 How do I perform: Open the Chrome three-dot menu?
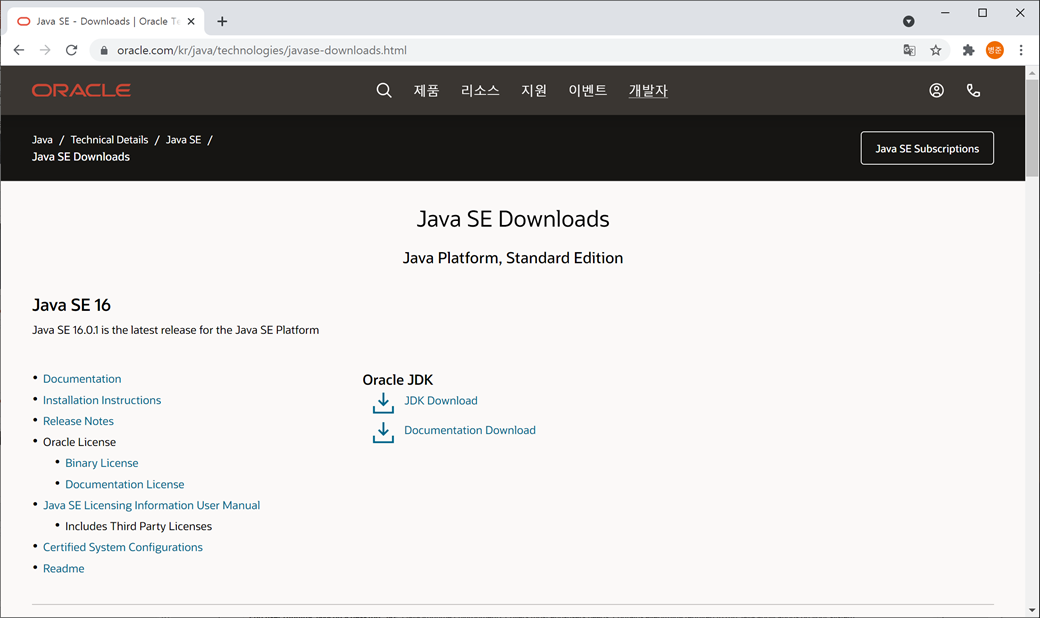point(1021,50)
